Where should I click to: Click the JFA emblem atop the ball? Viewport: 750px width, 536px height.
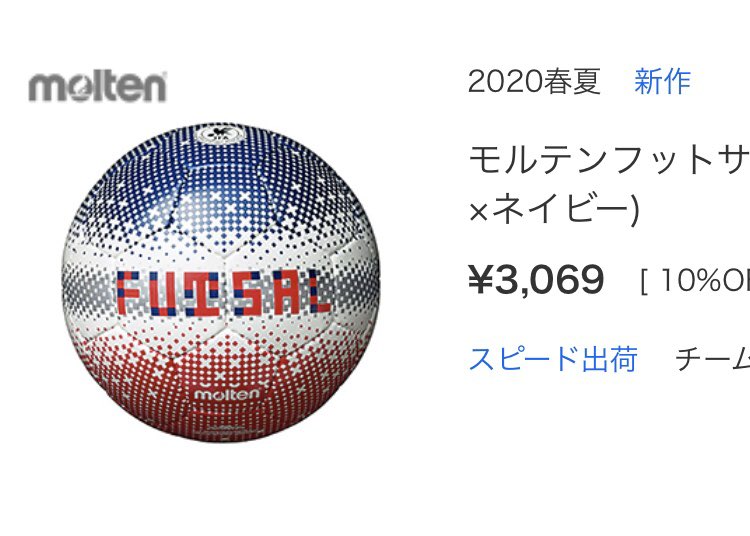point(221,133)
